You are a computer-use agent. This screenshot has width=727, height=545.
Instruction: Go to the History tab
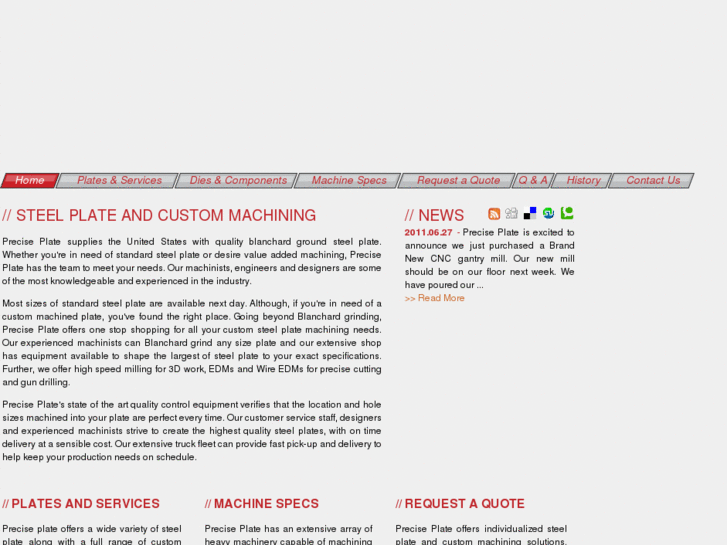pos(582,180)
